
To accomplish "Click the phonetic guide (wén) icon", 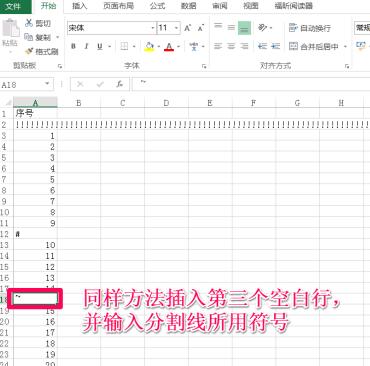I will (x=194, y=46).
